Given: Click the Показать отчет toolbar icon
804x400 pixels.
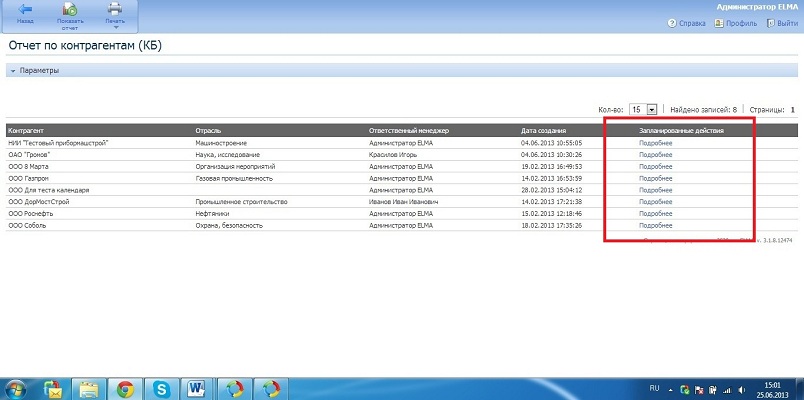Looking at the screenshot, I should 70,9.
